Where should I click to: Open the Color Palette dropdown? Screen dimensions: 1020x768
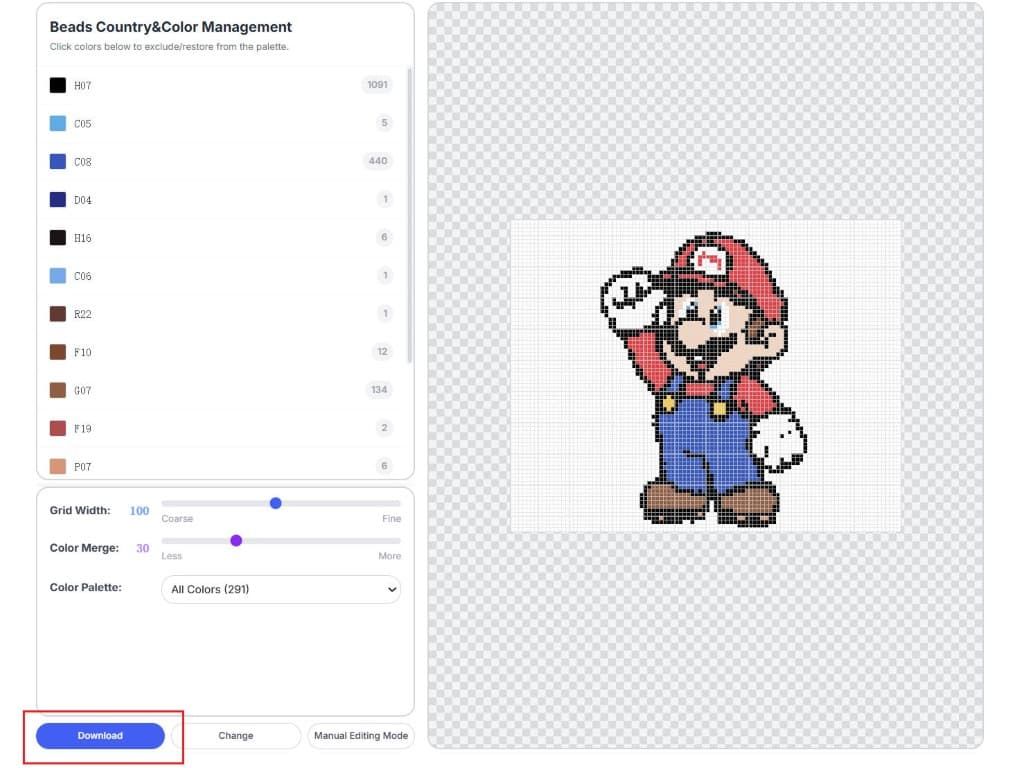pyautogui.click(x=281, y=589)
